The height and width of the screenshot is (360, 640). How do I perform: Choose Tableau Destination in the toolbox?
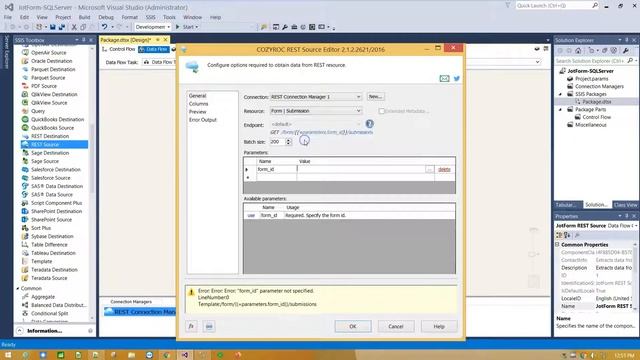tap(53, 253)
